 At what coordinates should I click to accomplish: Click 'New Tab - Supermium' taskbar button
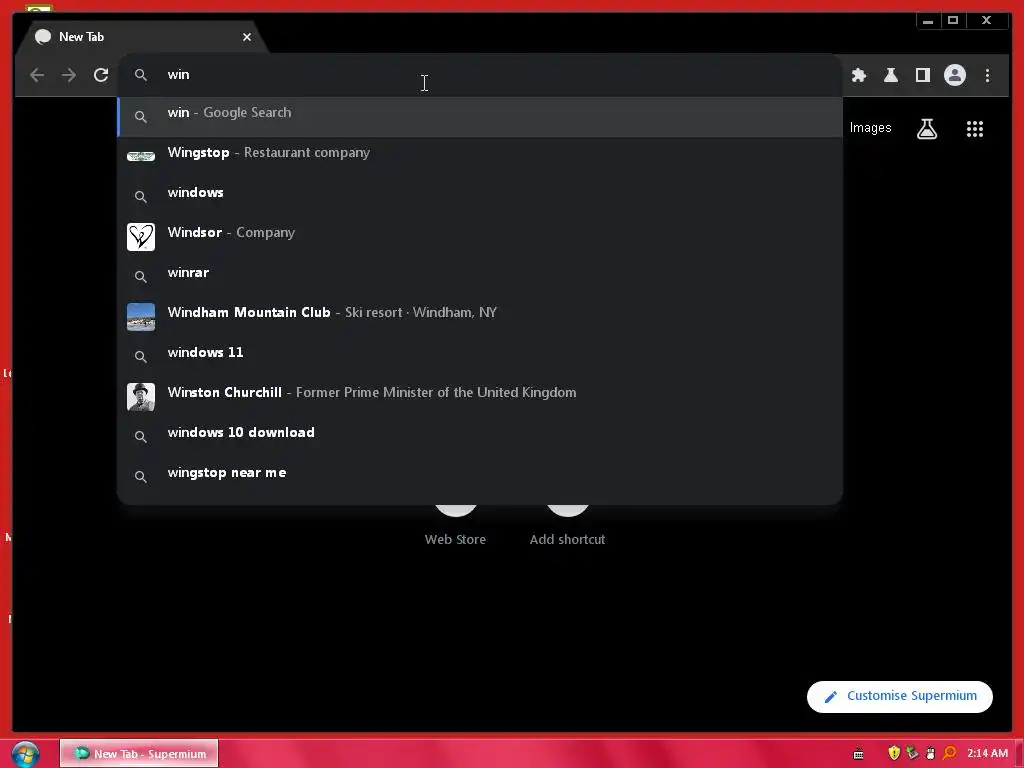[139, 754]
